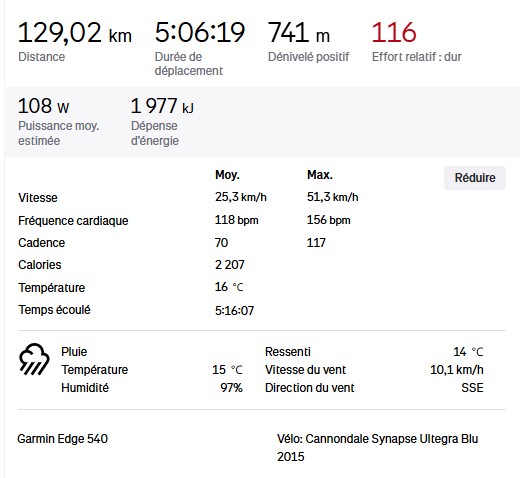Click the Moy. column header

[227, 175]
